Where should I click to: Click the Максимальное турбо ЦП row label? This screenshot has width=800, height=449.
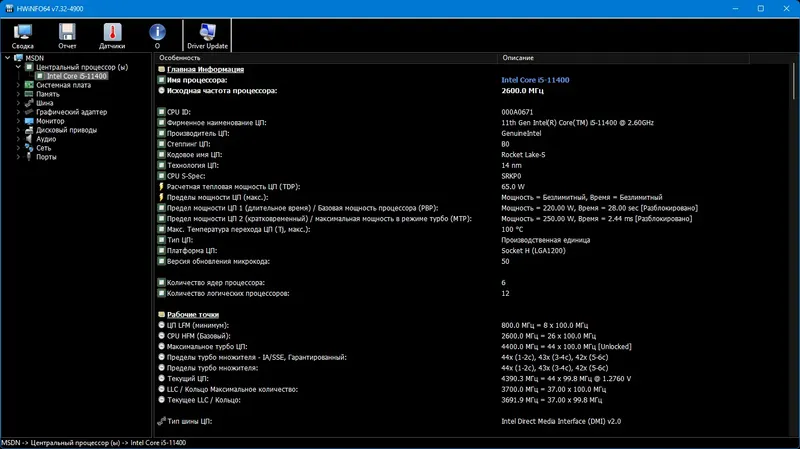click(207, 346)
